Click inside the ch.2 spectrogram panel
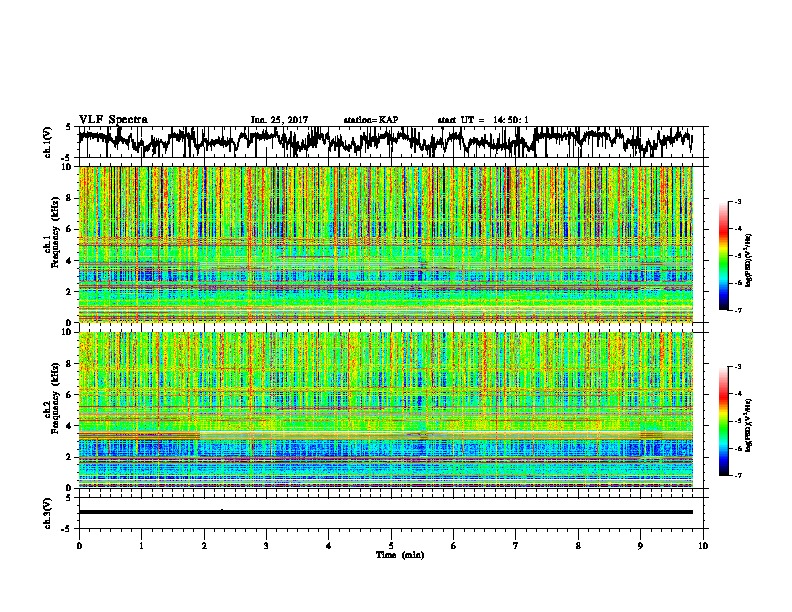 tap(386, 410)
